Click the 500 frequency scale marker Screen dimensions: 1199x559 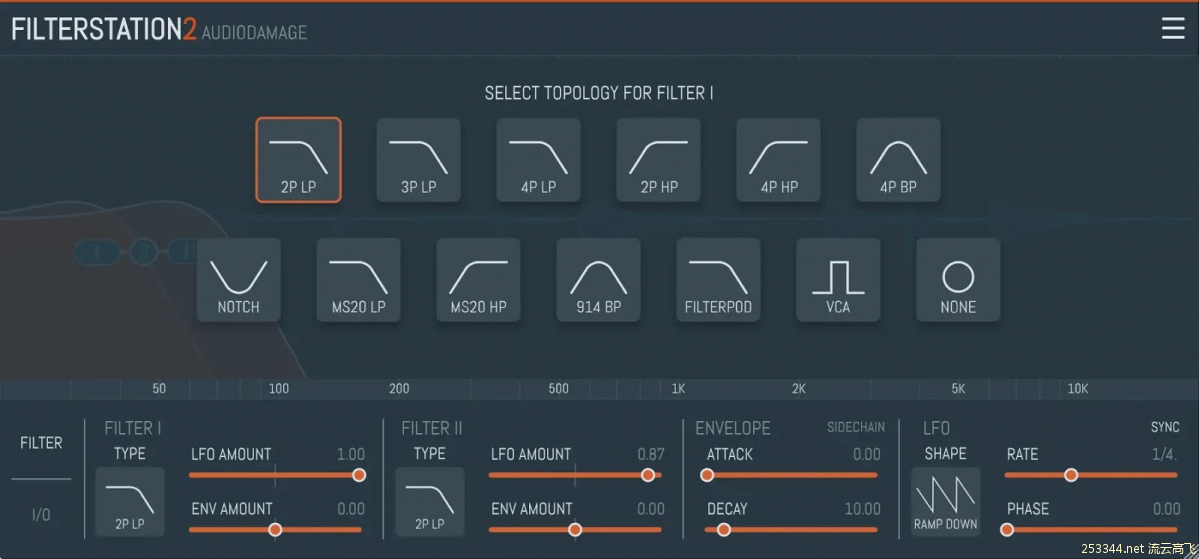[x=558, y=388]
